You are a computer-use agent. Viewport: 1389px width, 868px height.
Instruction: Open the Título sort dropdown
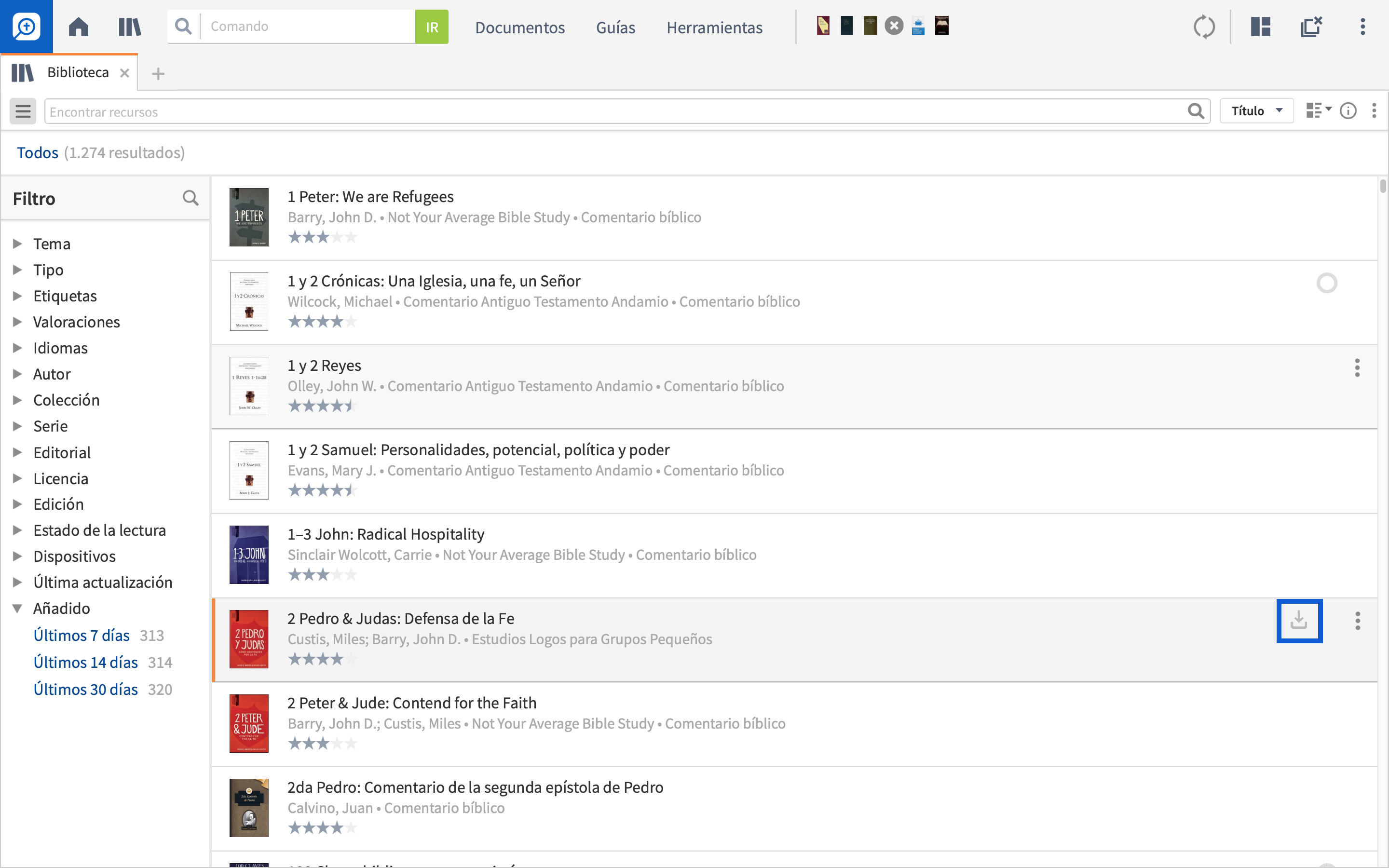pos(1256,111)
